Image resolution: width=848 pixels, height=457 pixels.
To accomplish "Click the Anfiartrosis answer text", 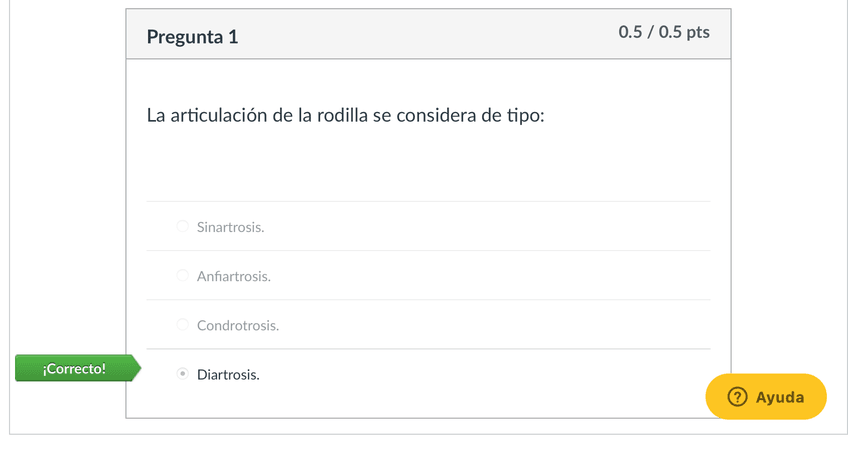I will 233,276.
